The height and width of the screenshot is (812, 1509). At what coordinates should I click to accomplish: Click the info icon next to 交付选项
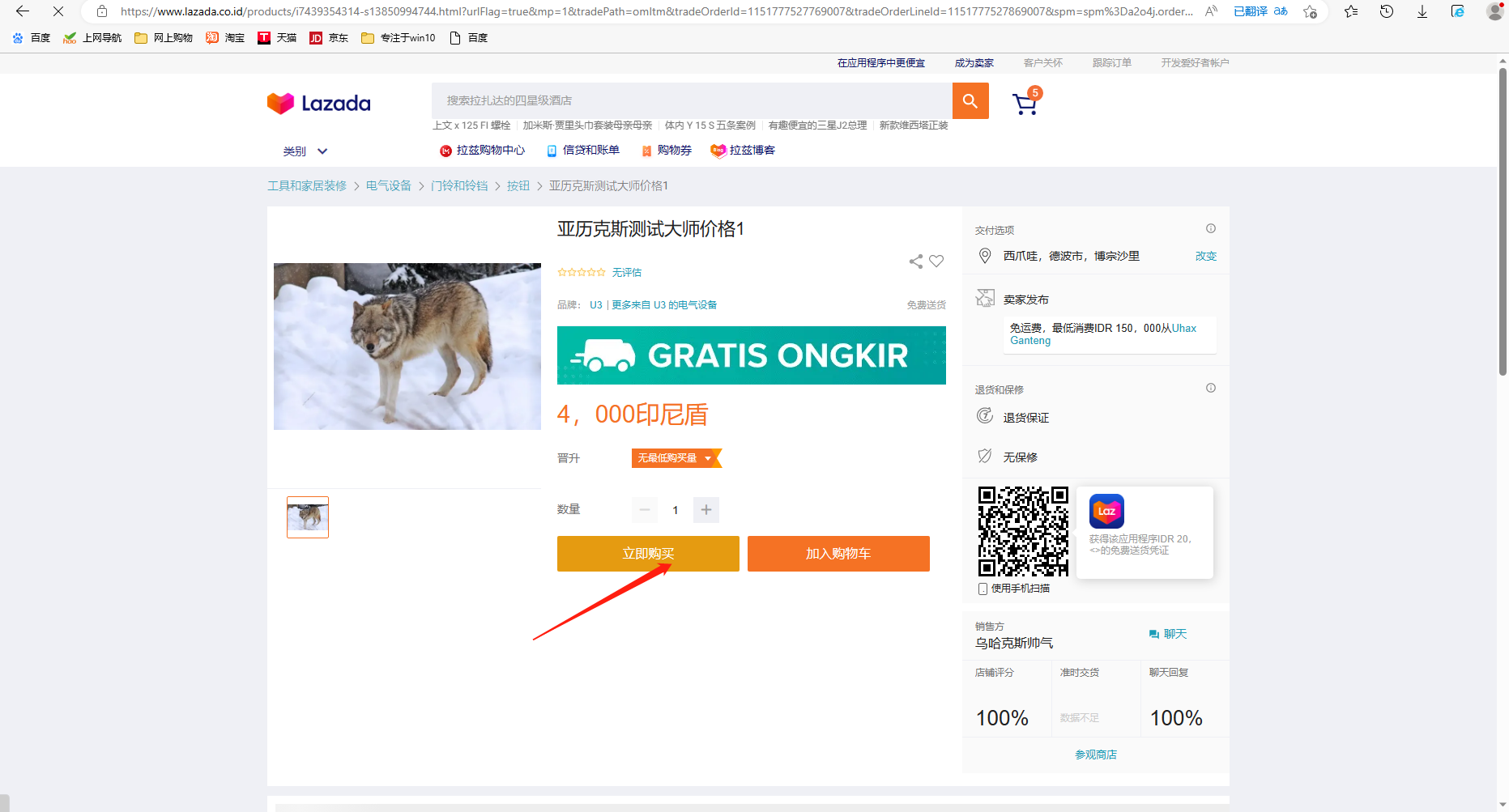tap(1210, 229)
